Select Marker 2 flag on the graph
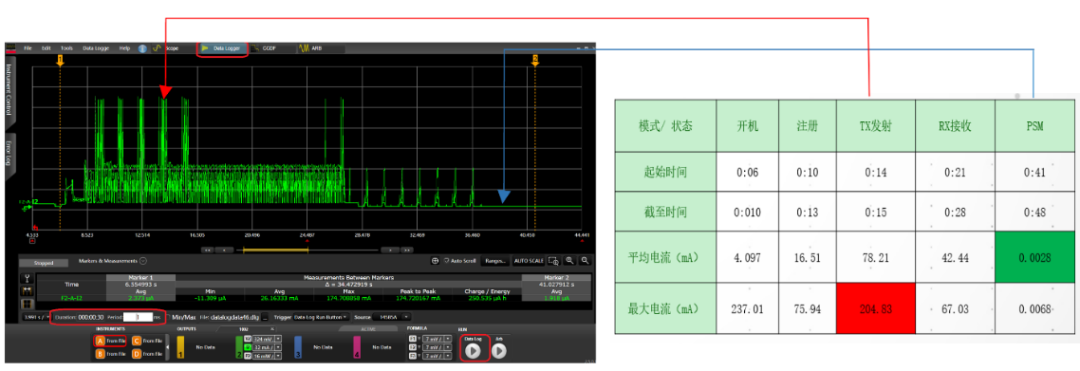This screenshot has height=371, width=1080. pyautogui.click(x=534, y=61)
